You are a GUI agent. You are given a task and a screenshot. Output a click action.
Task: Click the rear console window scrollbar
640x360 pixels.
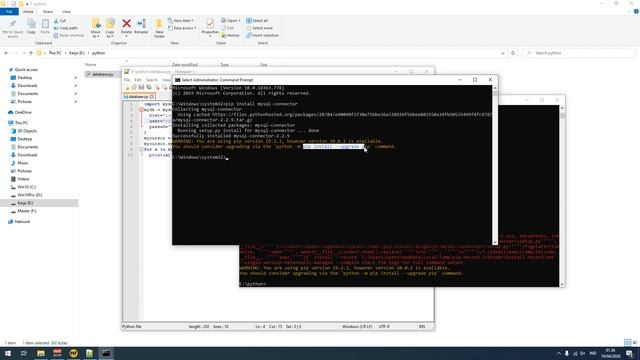(562, 196)
